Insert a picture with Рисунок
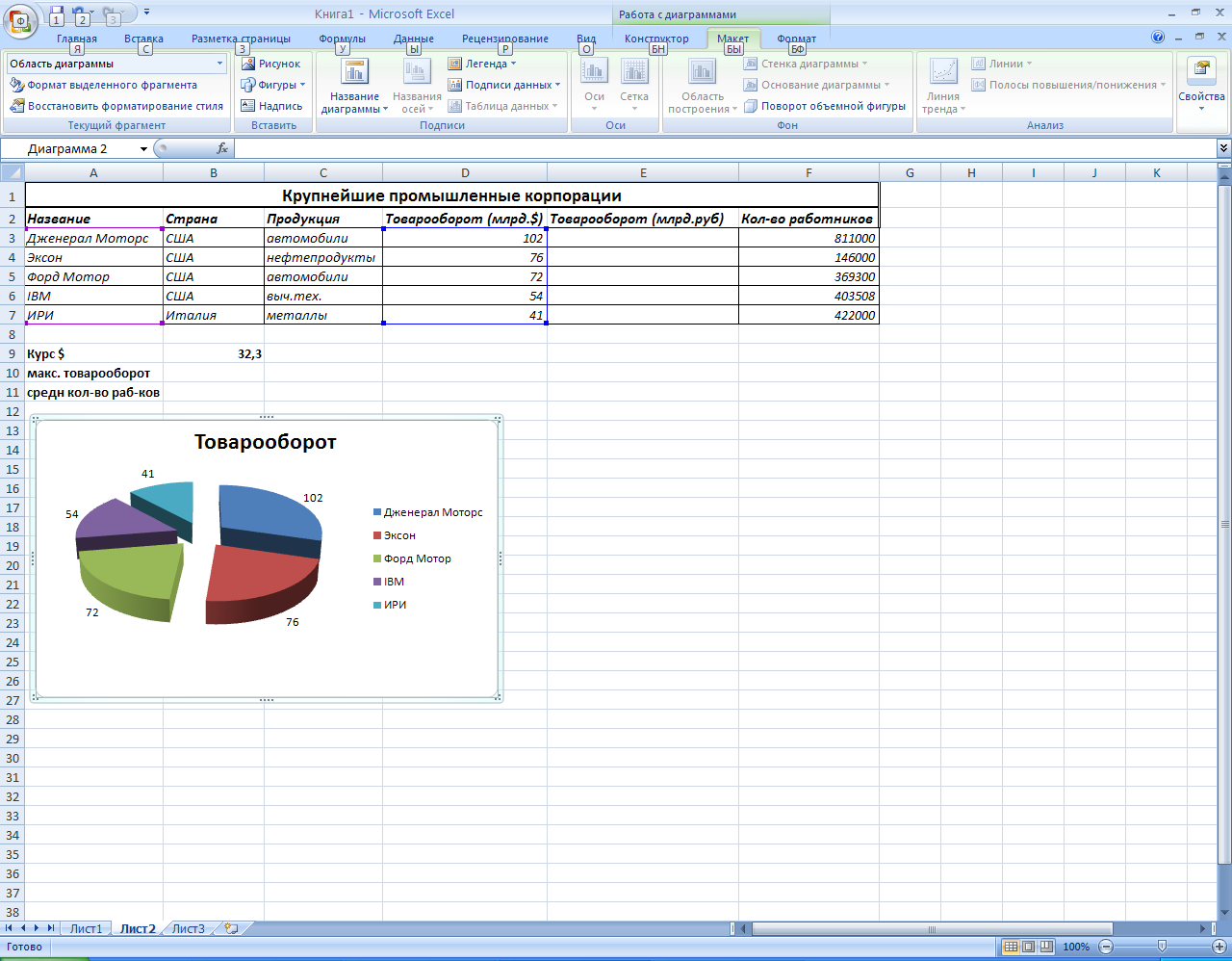This screenshot has height=961, width=1232. [x=271, y=64]
